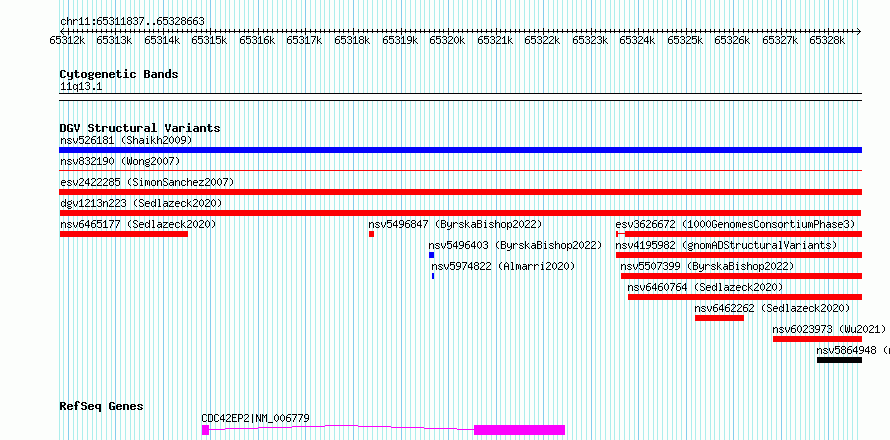Click the 65326k ruler tick label
The width and height of the screenshot is (890, 440).
[x=732, y=40]
